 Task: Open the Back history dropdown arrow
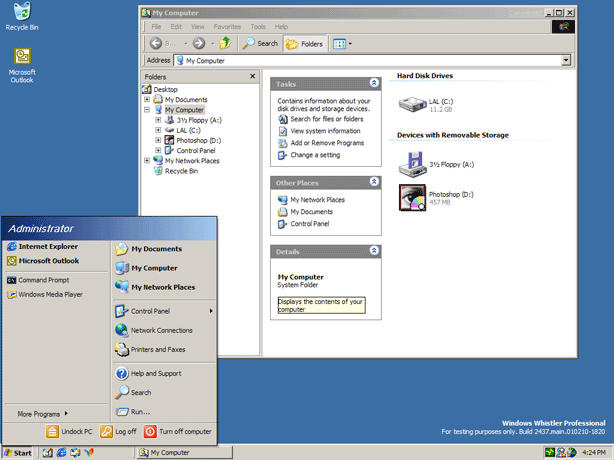[186, 43]
